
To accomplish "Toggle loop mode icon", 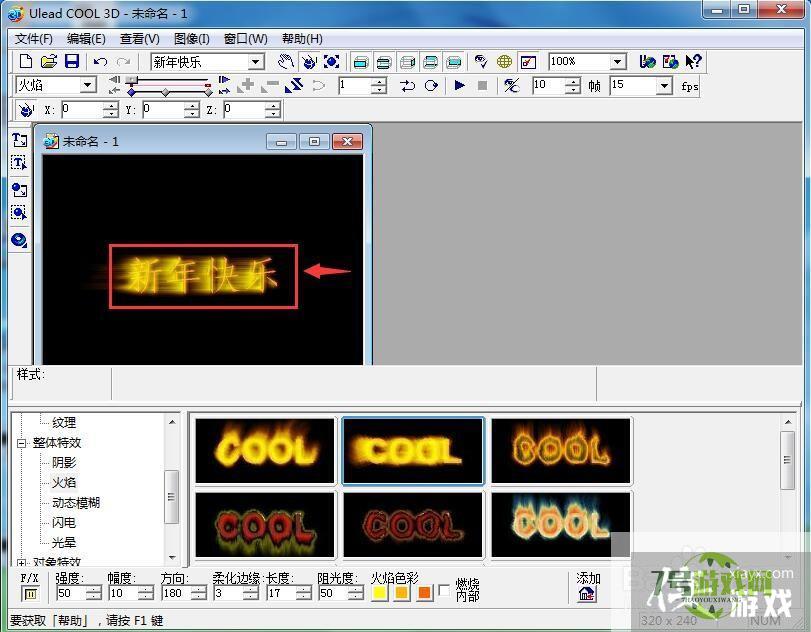I will tap(431, 85).
